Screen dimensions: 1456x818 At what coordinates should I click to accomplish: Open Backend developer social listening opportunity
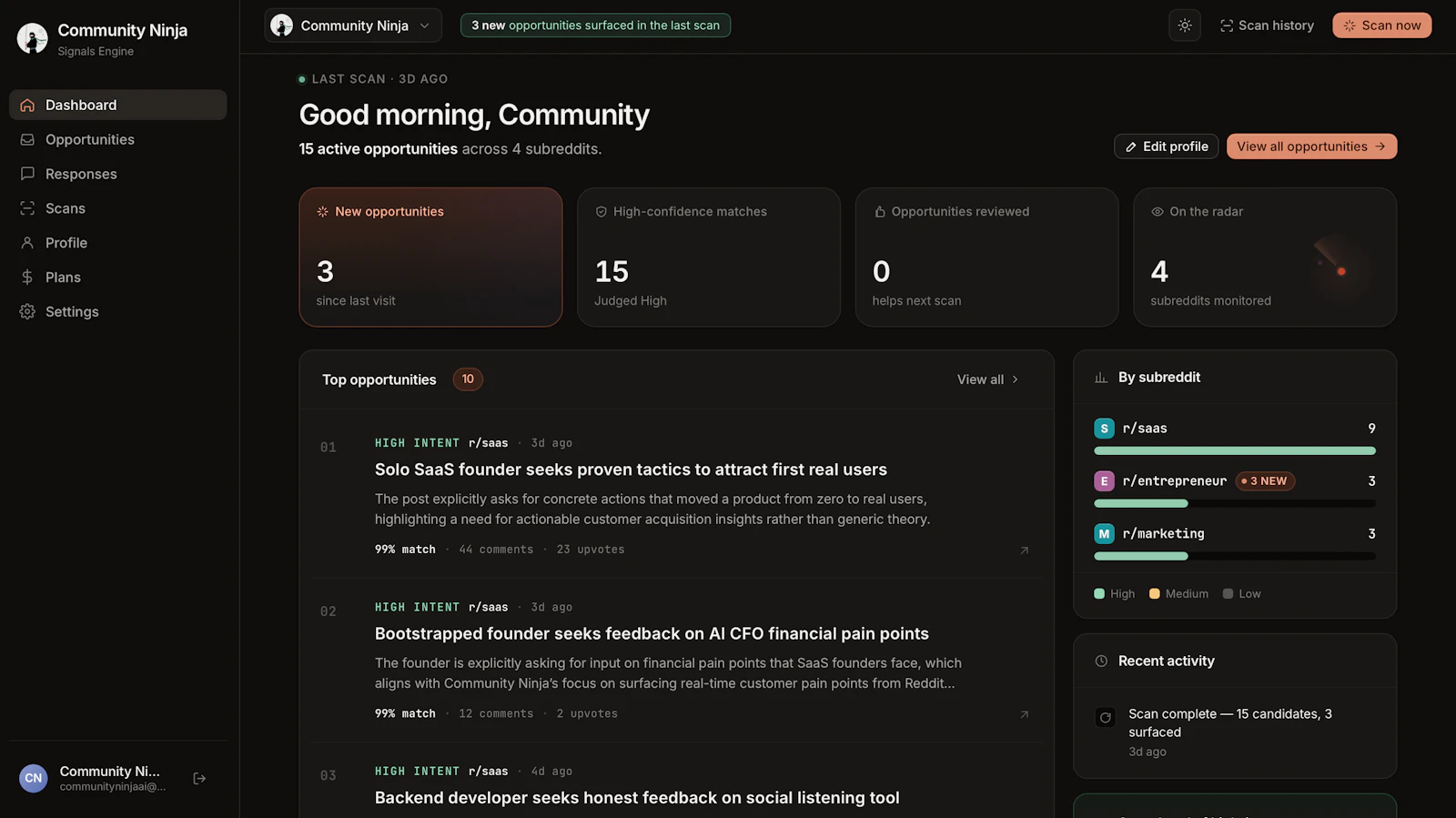637,798
